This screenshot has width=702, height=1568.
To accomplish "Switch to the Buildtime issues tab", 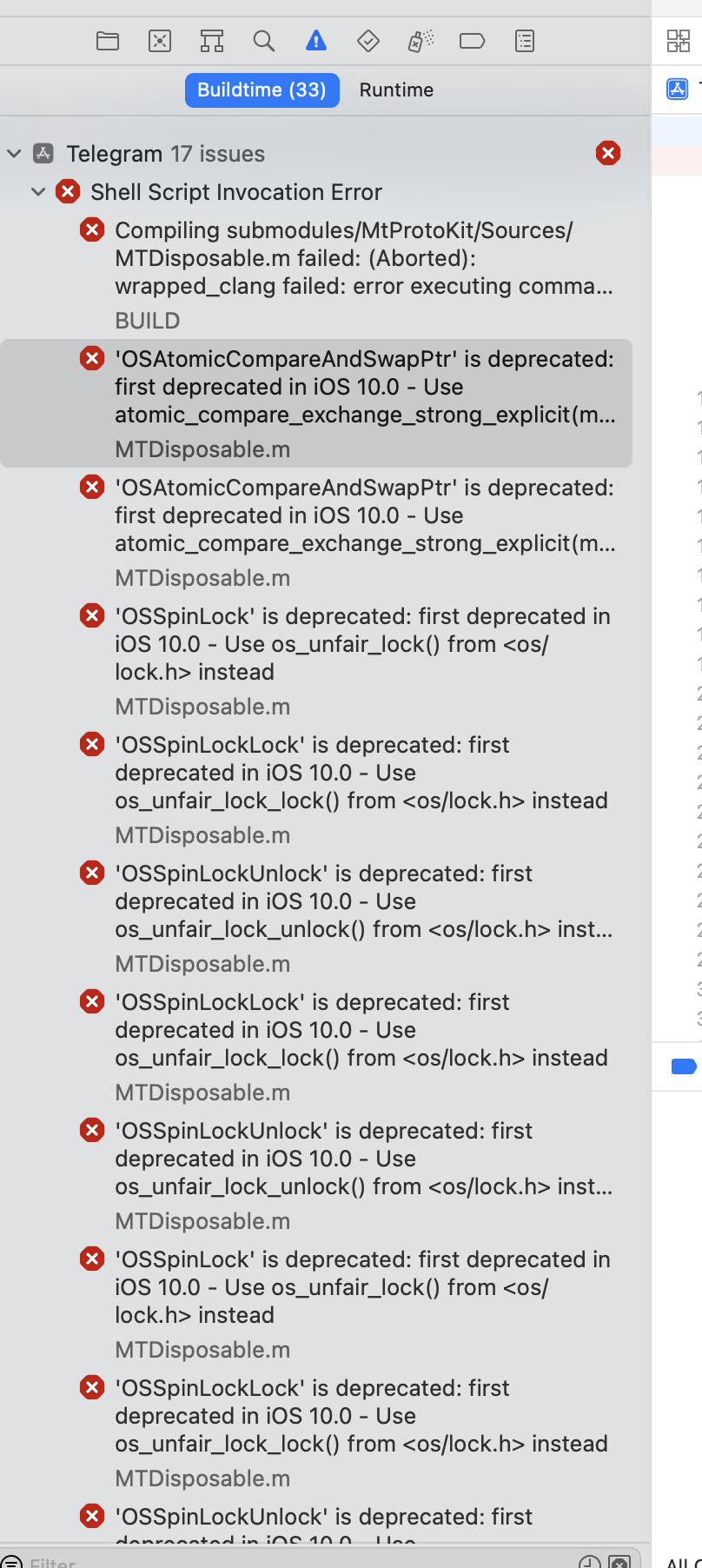I will pyautogui.click(x=262, y=90).
